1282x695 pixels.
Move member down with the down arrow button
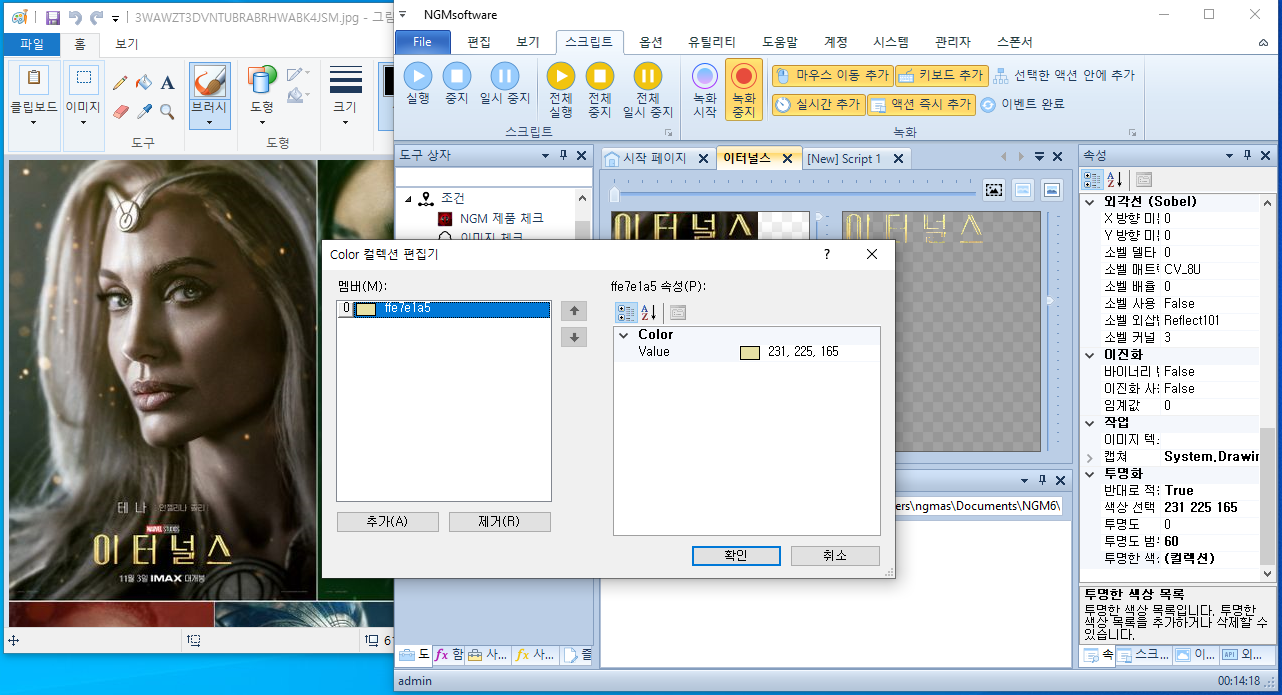click(574, 338)
